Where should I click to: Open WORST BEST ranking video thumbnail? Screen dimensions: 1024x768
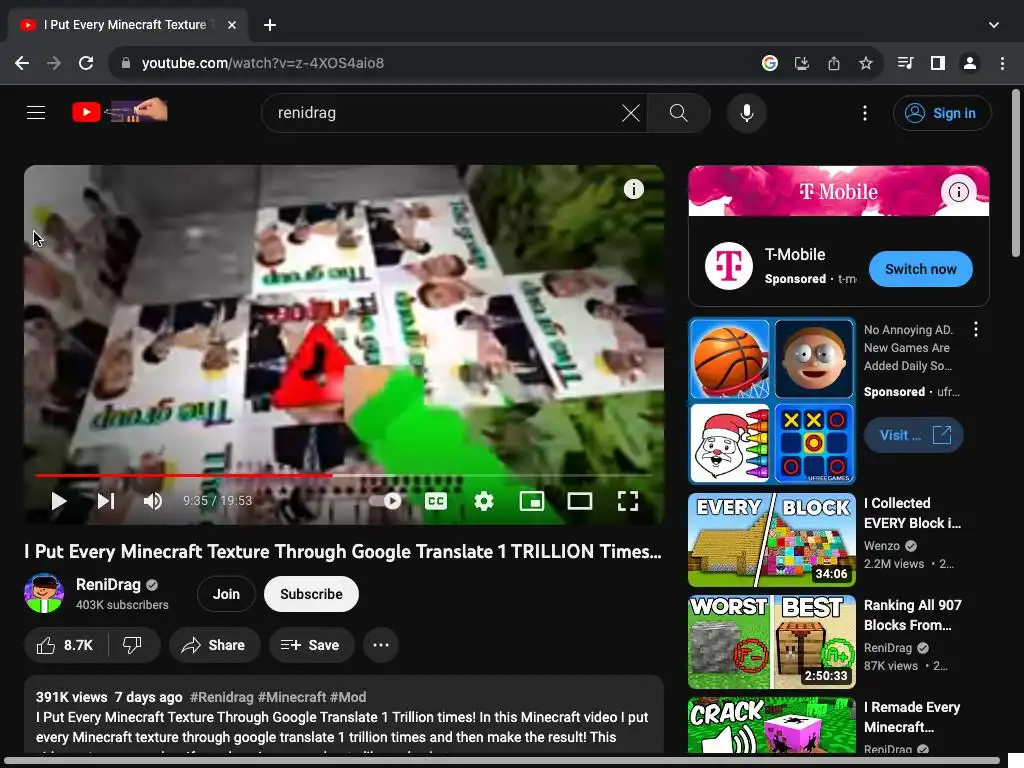772,642
